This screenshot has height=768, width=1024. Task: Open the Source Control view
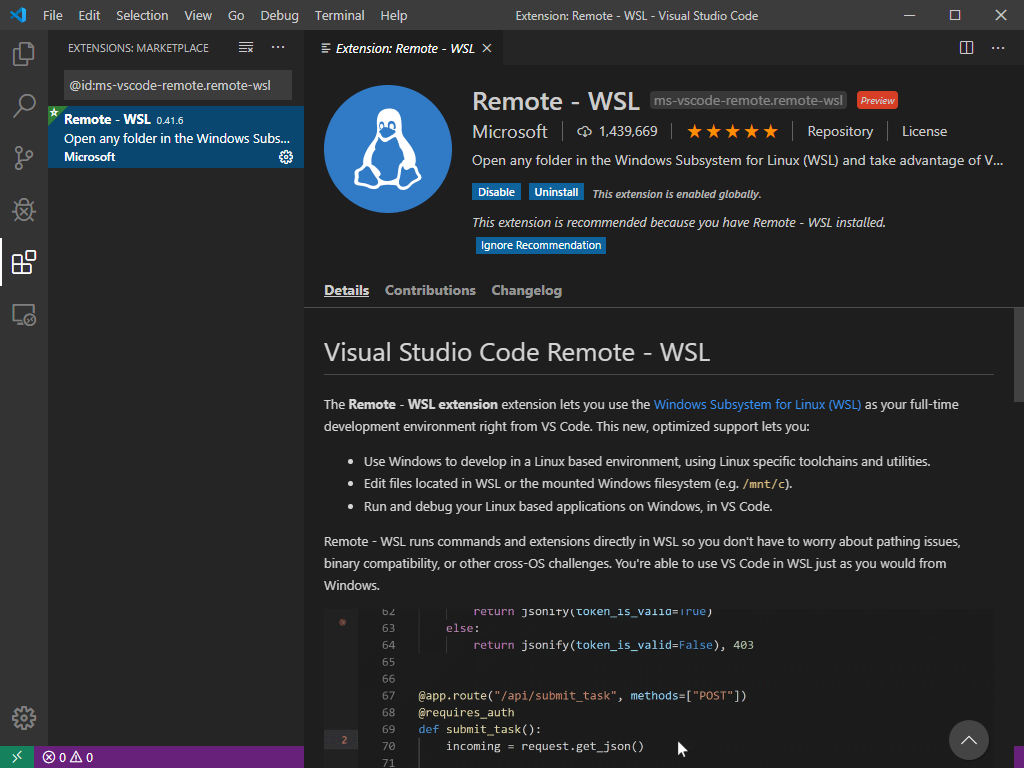pyautogui.click(x=24, y=157)
